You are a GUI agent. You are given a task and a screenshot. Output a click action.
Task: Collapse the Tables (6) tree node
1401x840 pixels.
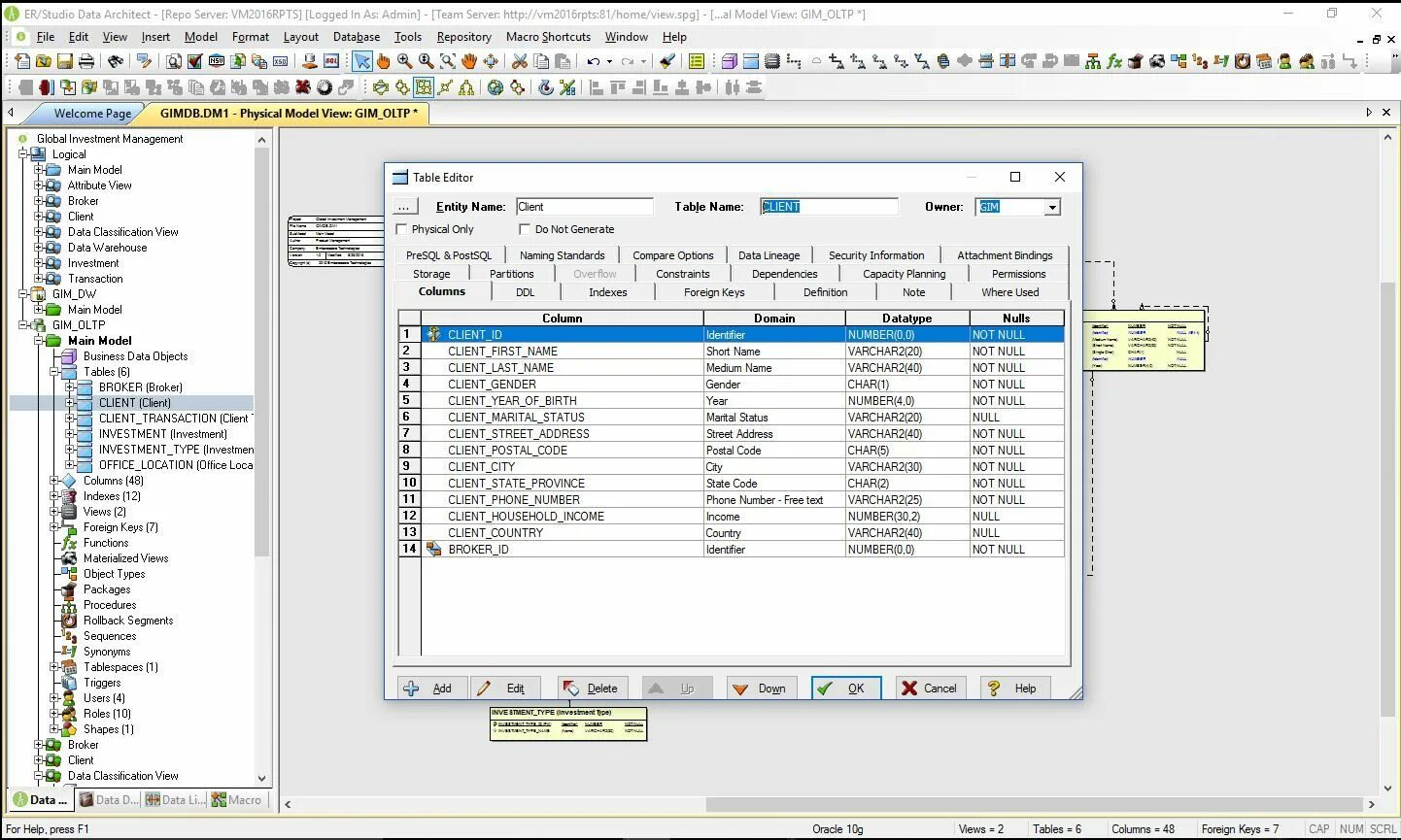coord(54,372)
